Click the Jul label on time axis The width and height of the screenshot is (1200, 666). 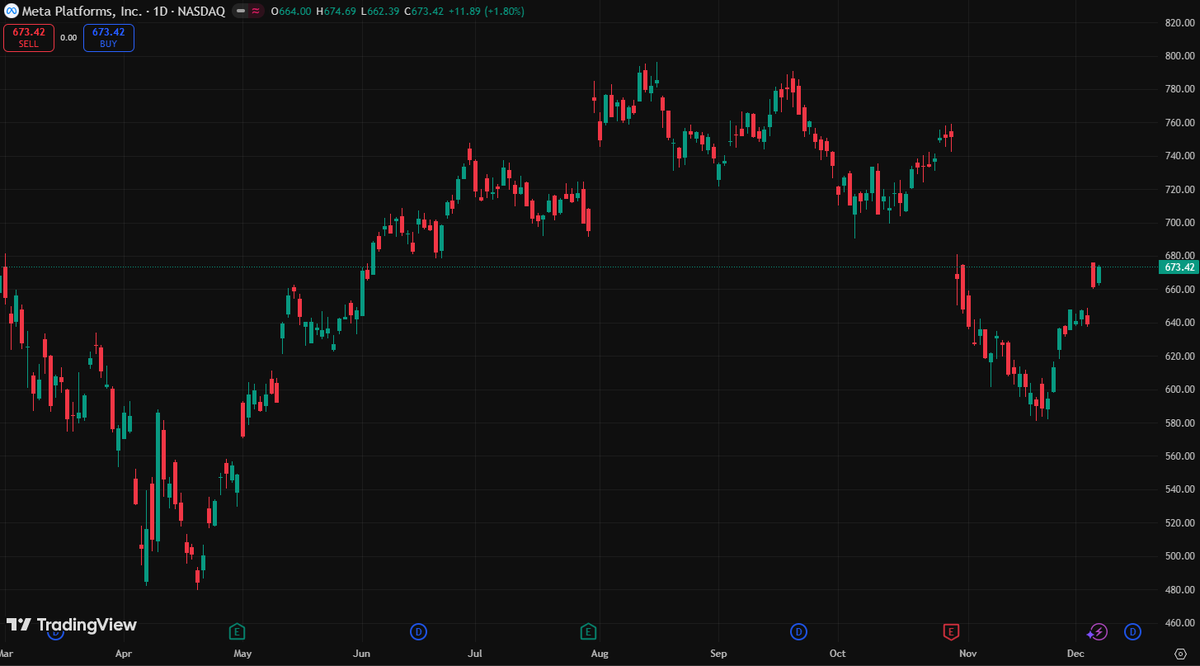coord(474,653)
